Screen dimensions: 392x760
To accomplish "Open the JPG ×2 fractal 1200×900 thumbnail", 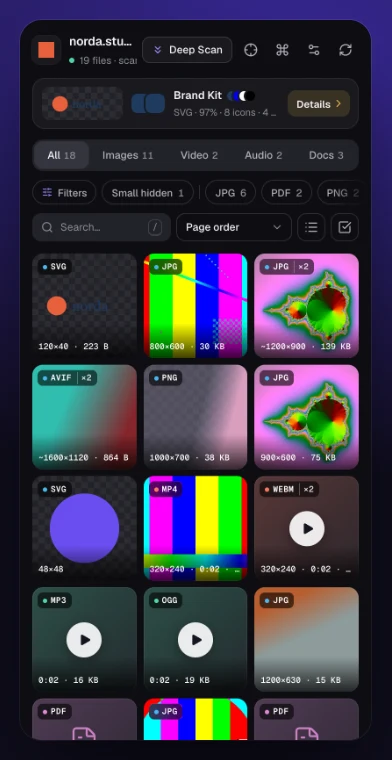I will (306, 305).
